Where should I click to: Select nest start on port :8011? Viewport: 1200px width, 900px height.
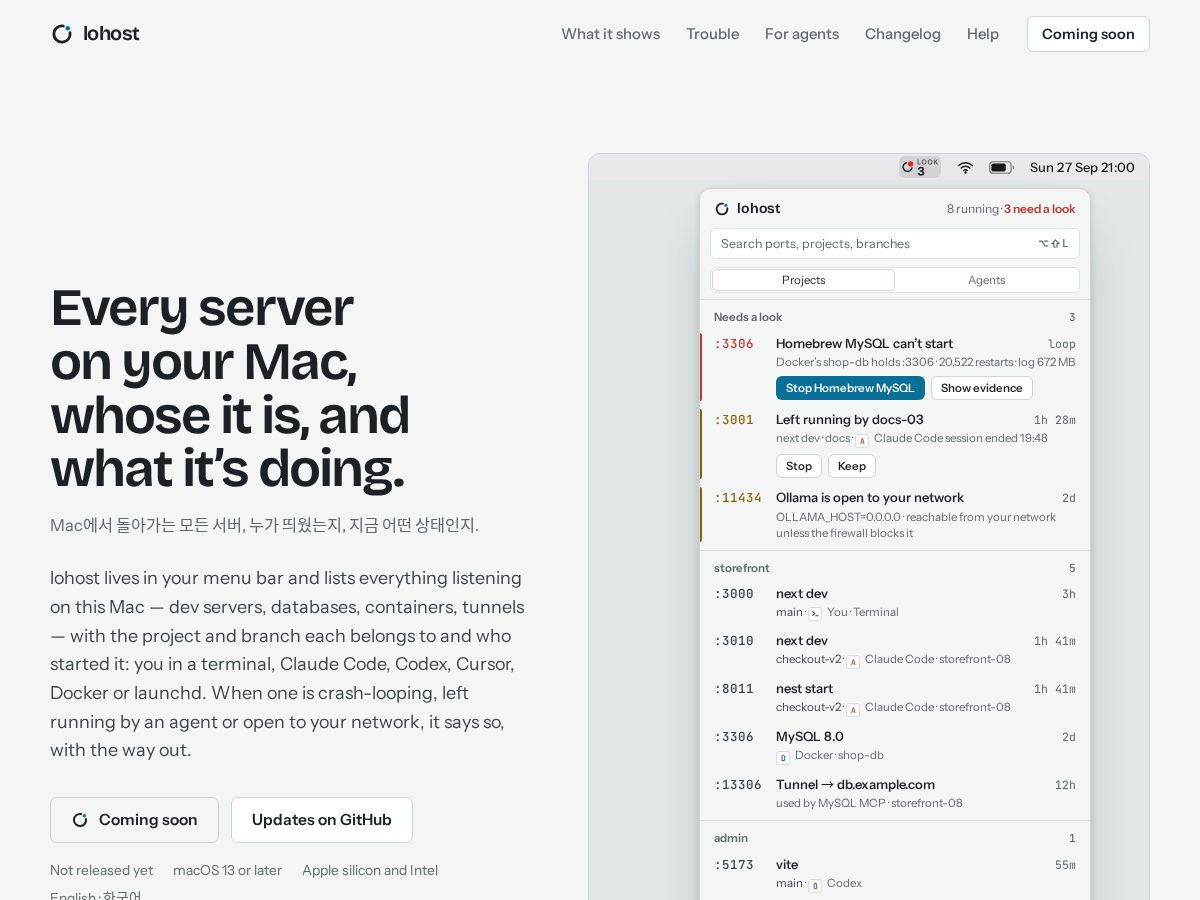click(x=895, y=698)
